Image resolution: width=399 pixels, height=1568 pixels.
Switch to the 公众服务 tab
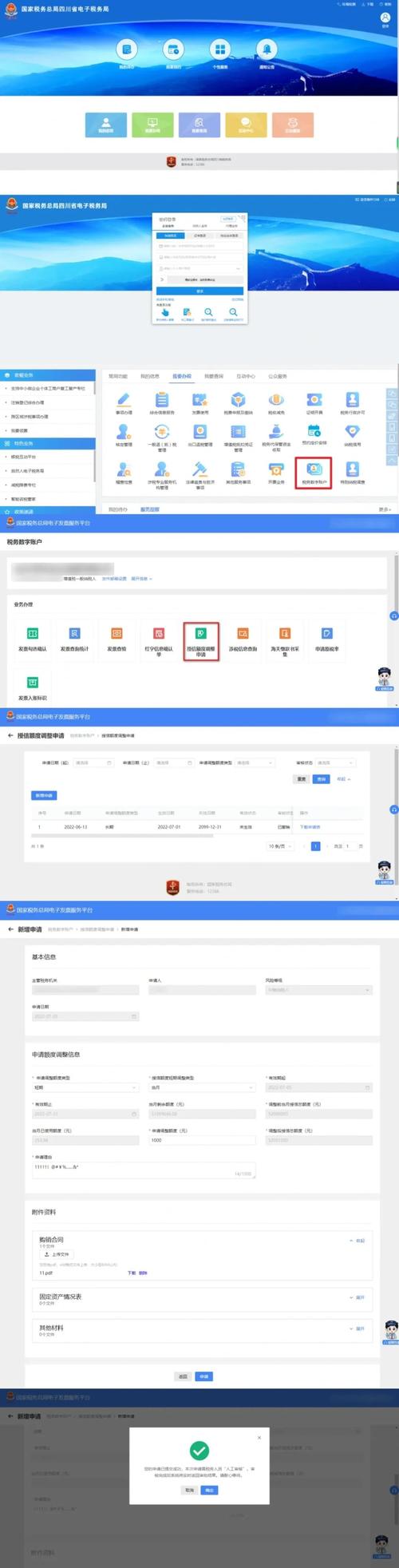coord(278,376)
